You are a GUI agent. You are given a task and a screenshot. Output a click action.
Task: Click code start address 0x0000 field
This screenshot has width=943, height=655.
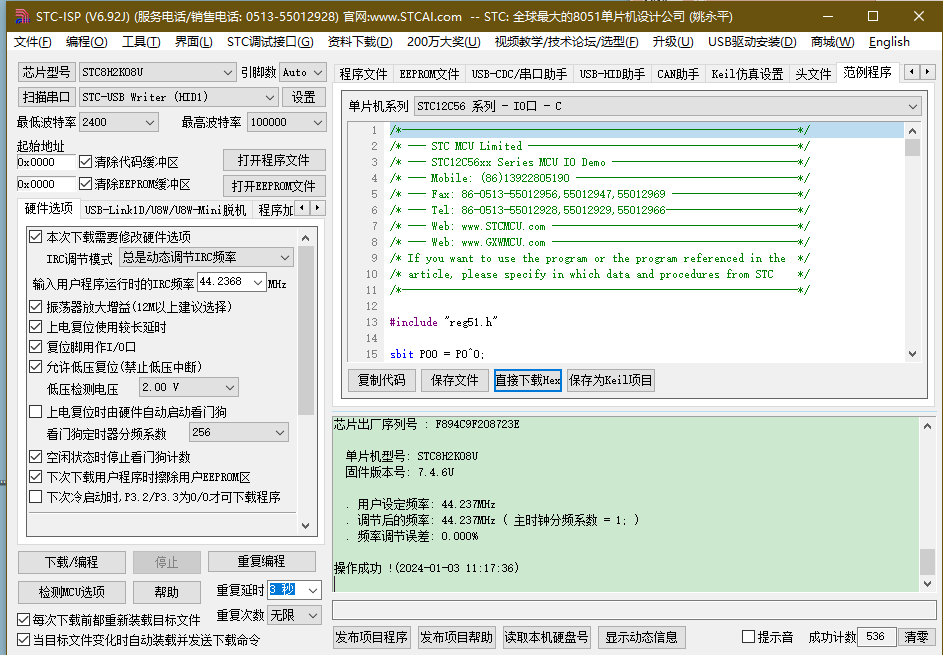click(x=46, y=162)
